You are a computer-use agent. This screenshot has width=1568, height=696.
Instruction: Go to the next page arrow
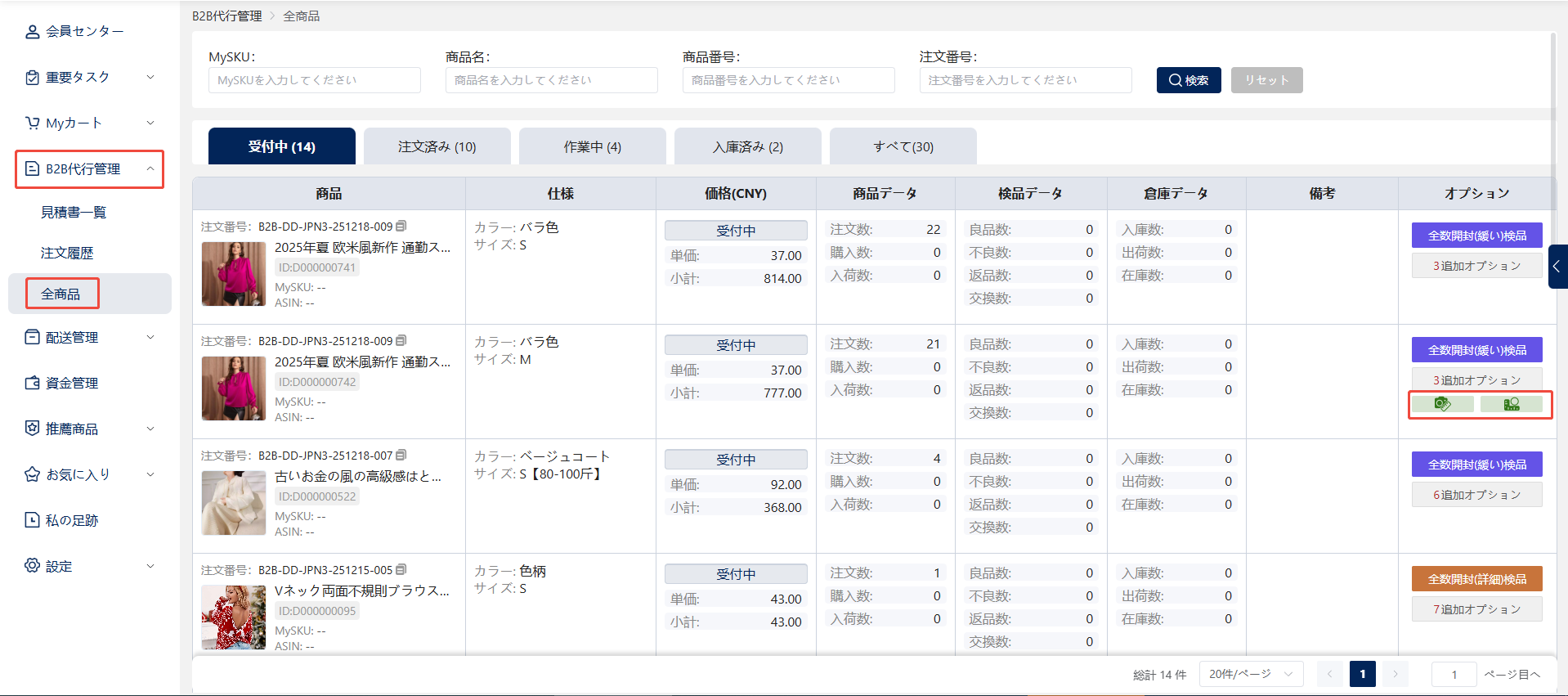point(1396,674)
